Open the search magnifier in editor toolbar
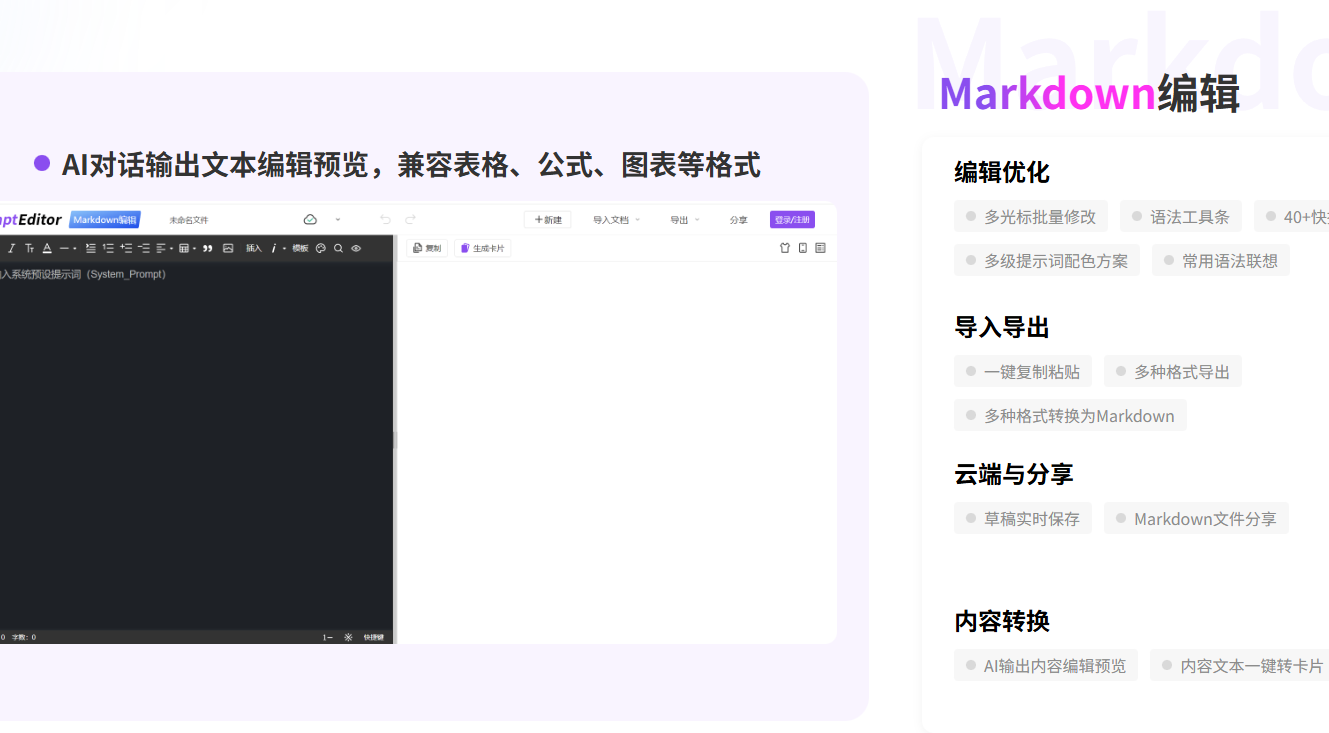Image resolution: width=1329 pixels, height=733 pixels. point(338,248)
